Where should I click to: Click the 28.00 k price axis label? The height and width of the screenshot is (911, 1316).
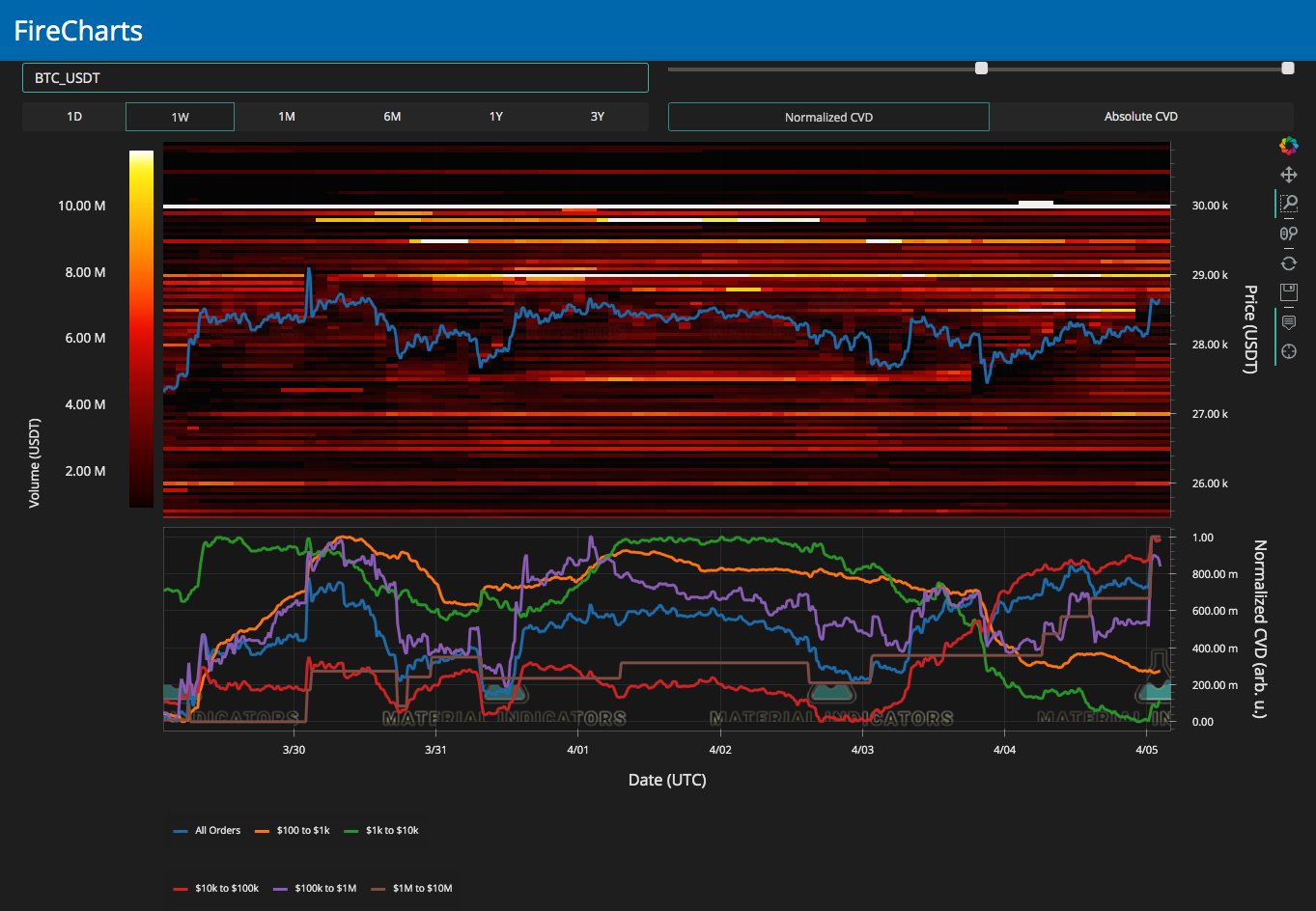[x=1210, y=345]
